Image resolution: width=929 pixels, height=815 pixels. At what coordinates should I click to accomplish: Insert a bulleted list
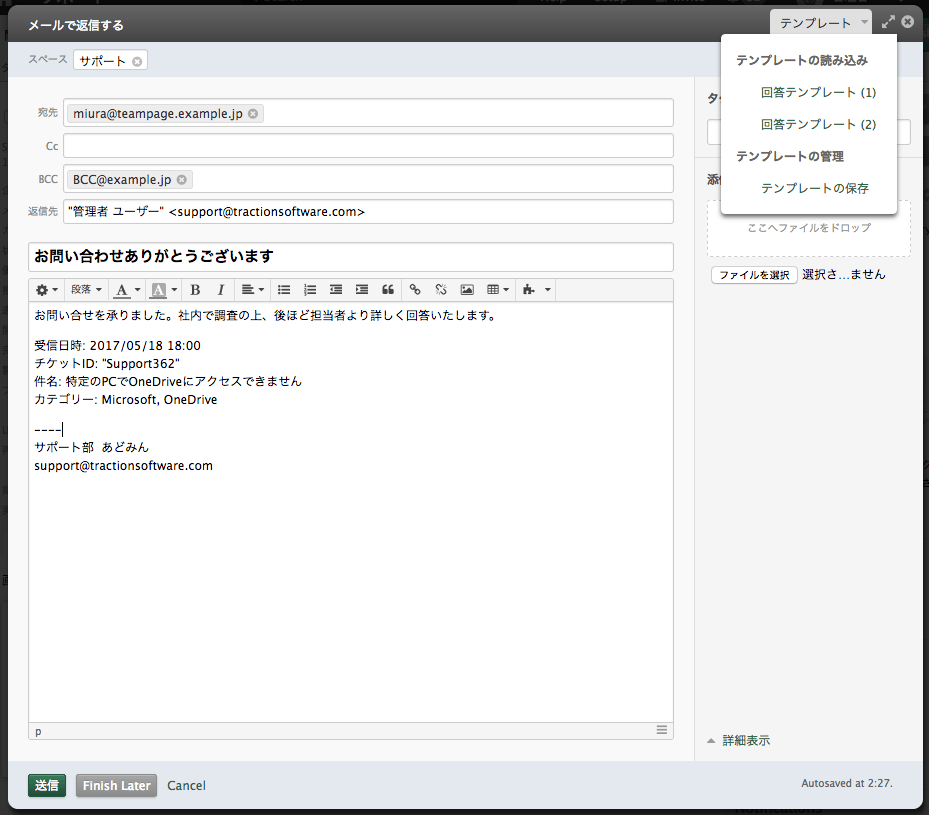click(x=284, y=290)
